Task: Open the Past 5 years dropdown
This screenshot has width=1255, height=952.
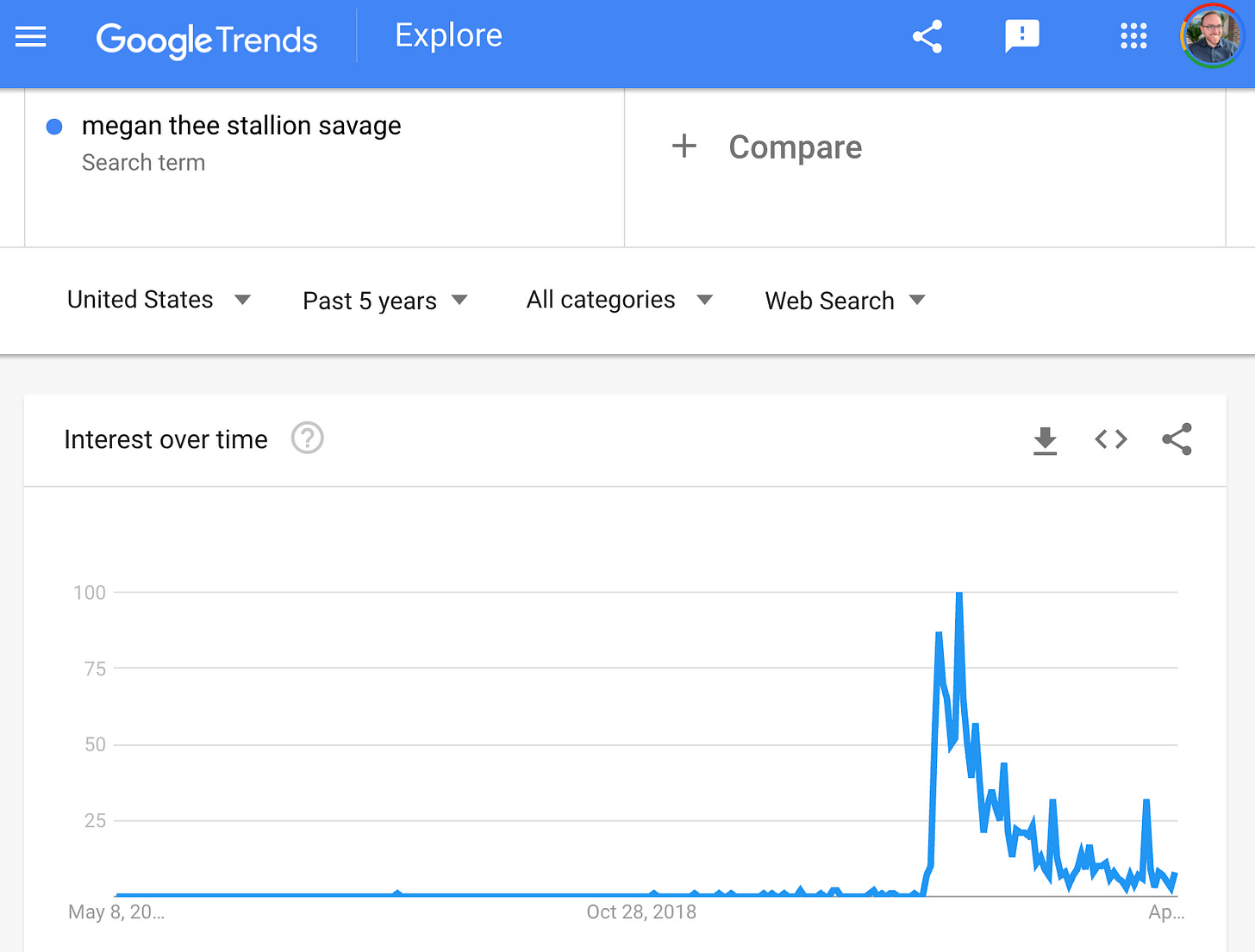Action: (385, 301)
